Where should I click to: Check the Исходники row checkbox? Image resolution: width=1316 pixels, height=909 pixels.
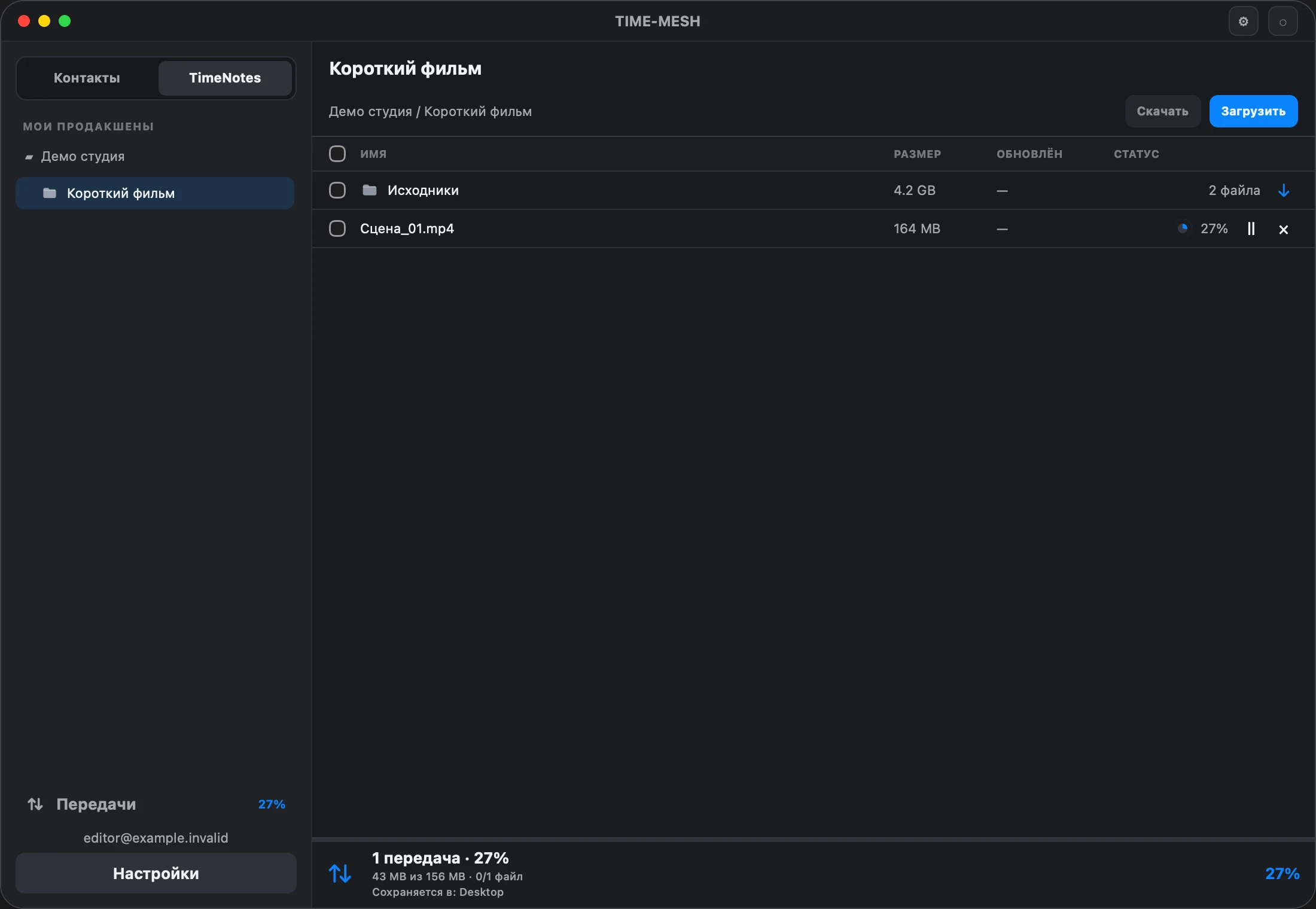(337, 191)
